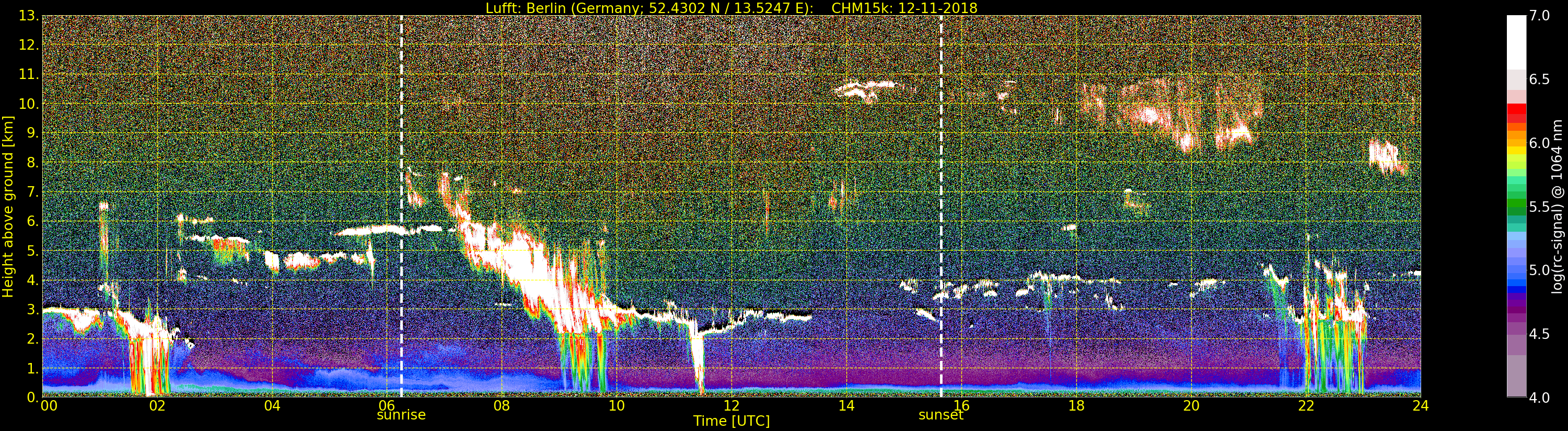This screenshot has width=1568, height=431.
Task: Click the red band of the colorbar near 6.2
Action: (1516, 114)
